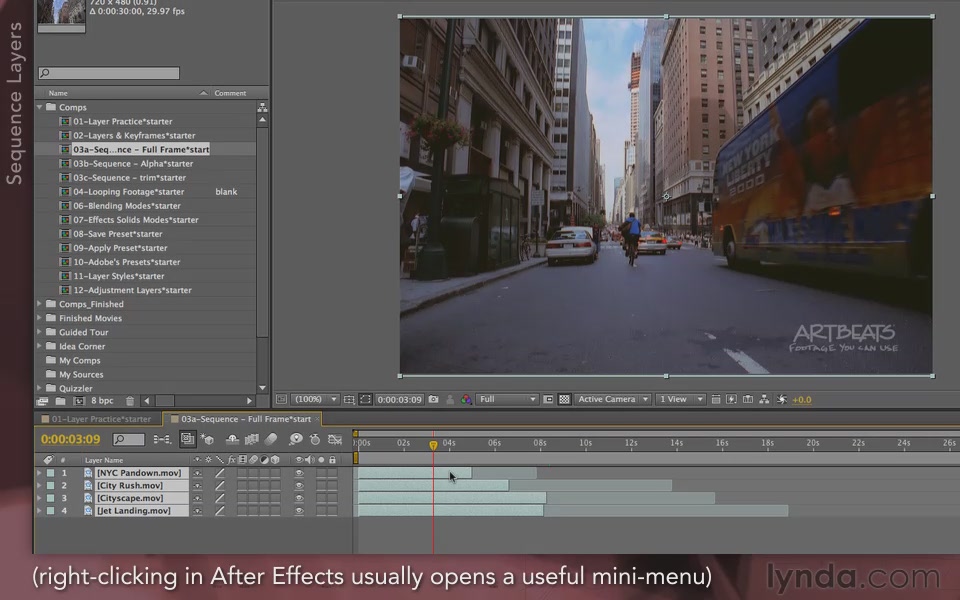Create new composition icon in project panel
The width and height of the screenshot is (960, 600).
(x=78, y=401)
